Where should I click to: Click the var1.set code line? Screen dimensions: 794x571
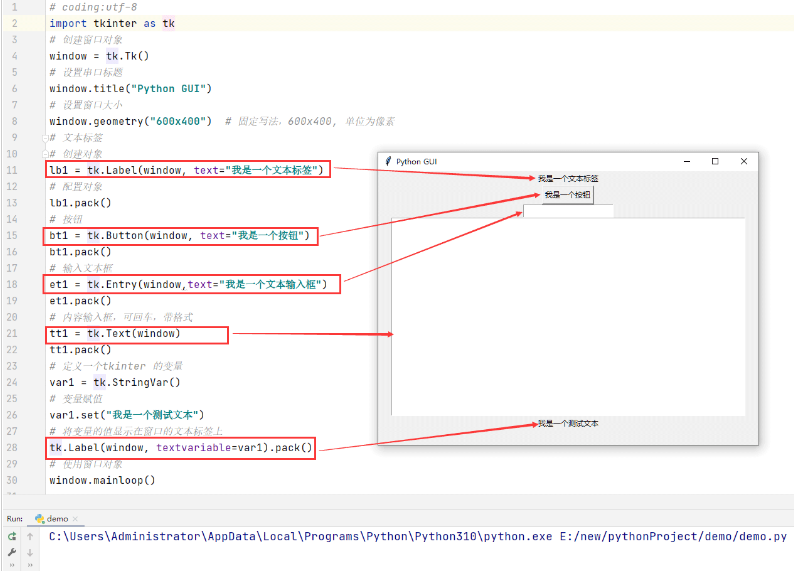(127, 415)
